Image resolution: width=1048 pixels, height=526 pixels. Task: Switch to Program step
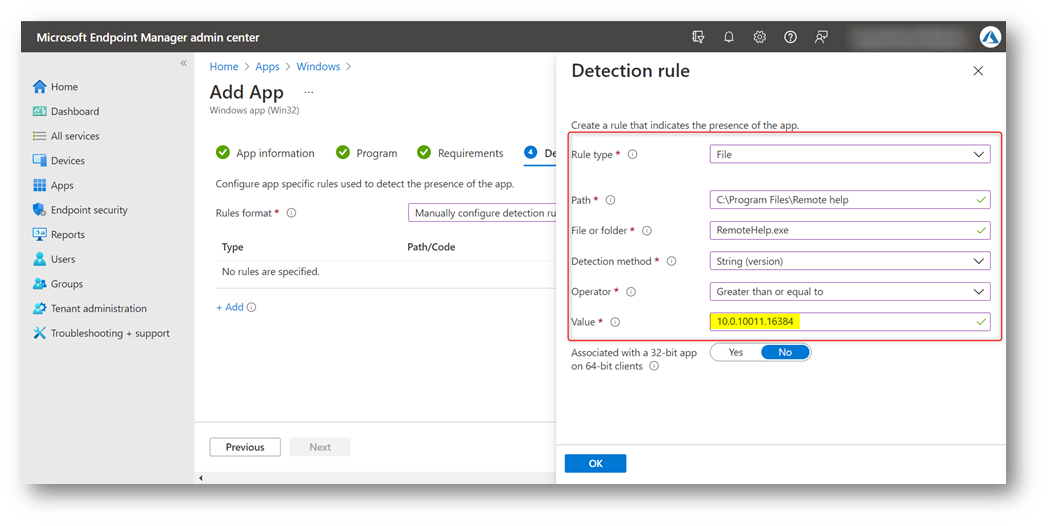(366, 153)
